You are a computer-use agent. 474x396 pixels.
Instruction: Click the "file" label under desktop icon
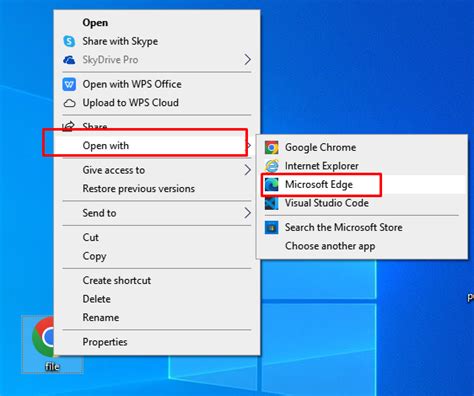click(x=52, y=367)
